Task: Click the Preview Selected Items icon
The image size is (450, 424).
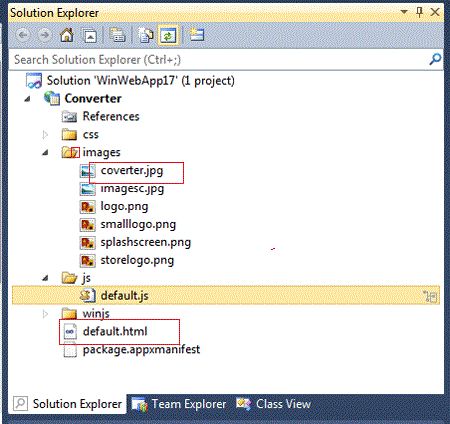Action: coord(197,35)
